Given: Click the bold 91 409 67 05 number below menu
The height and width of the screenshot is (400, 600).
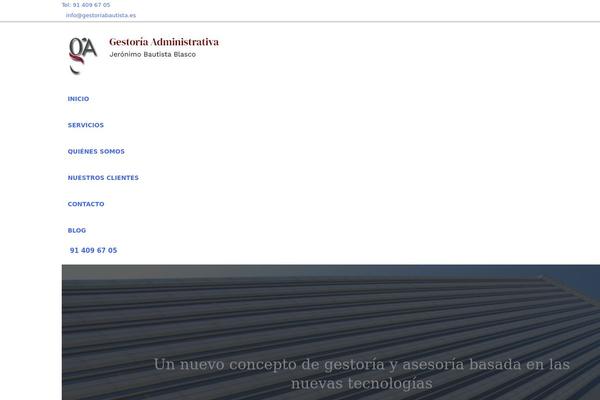Looking at the screenshot, I should pos(93,250).
